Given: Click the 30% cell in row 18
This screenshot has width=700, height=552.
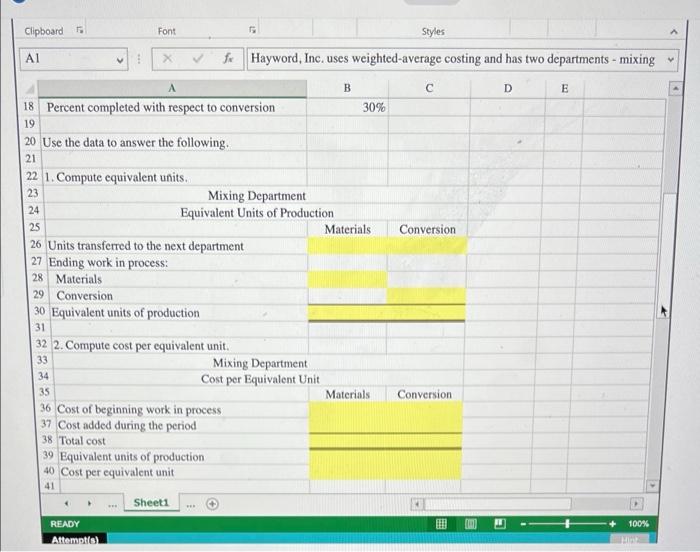Looking at the screenshot, I should (348, 107).
